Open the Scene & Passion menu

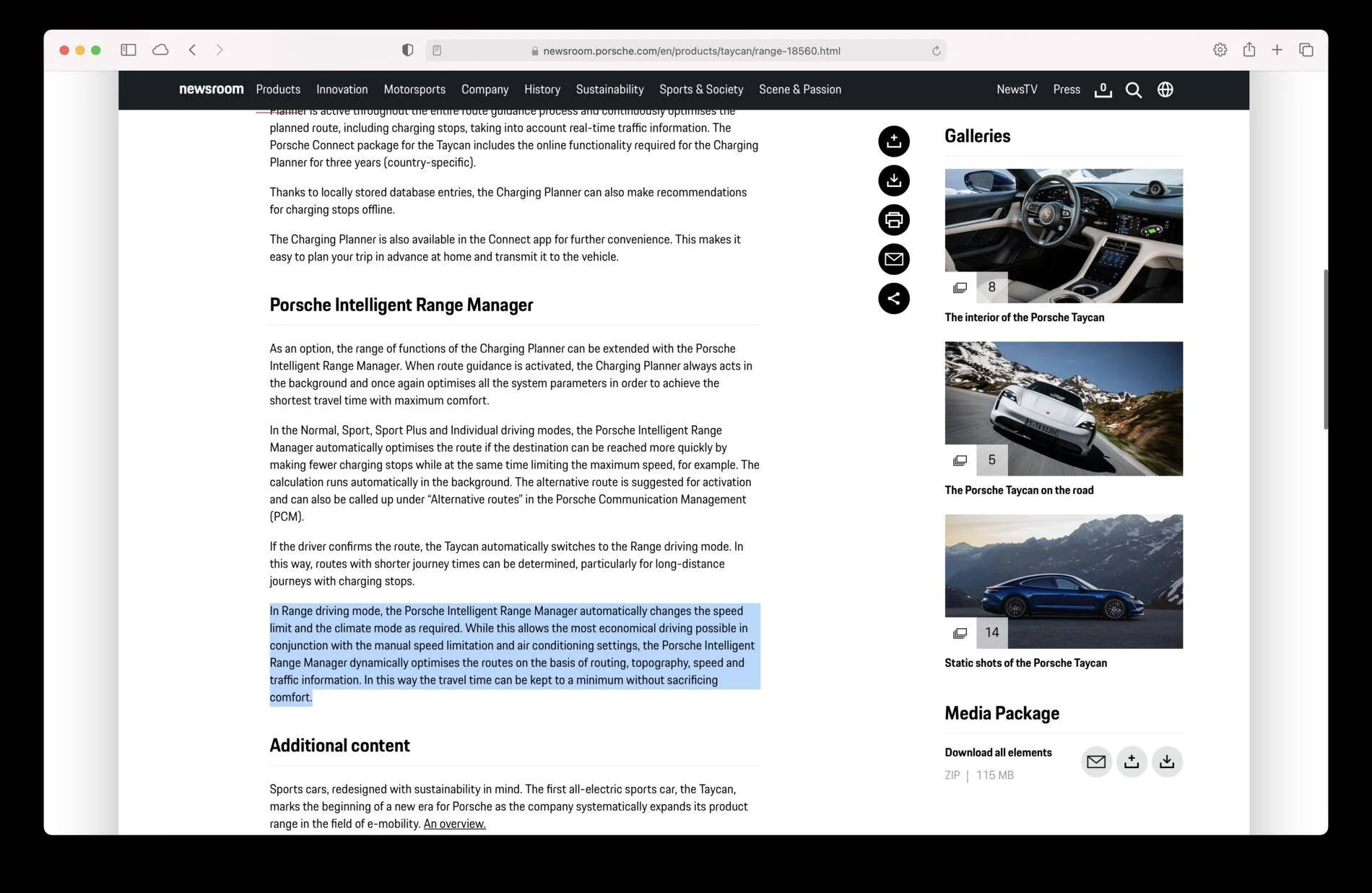pyautogui.click(x=800, y=90)
